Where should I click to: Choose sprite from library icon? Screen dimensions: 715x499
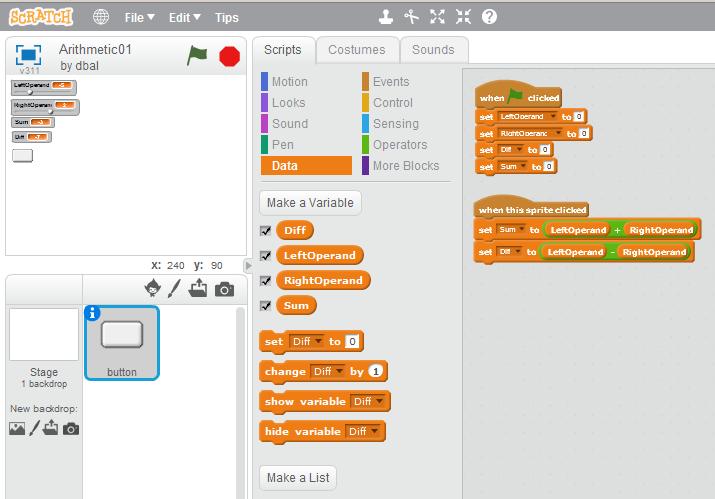152,288
